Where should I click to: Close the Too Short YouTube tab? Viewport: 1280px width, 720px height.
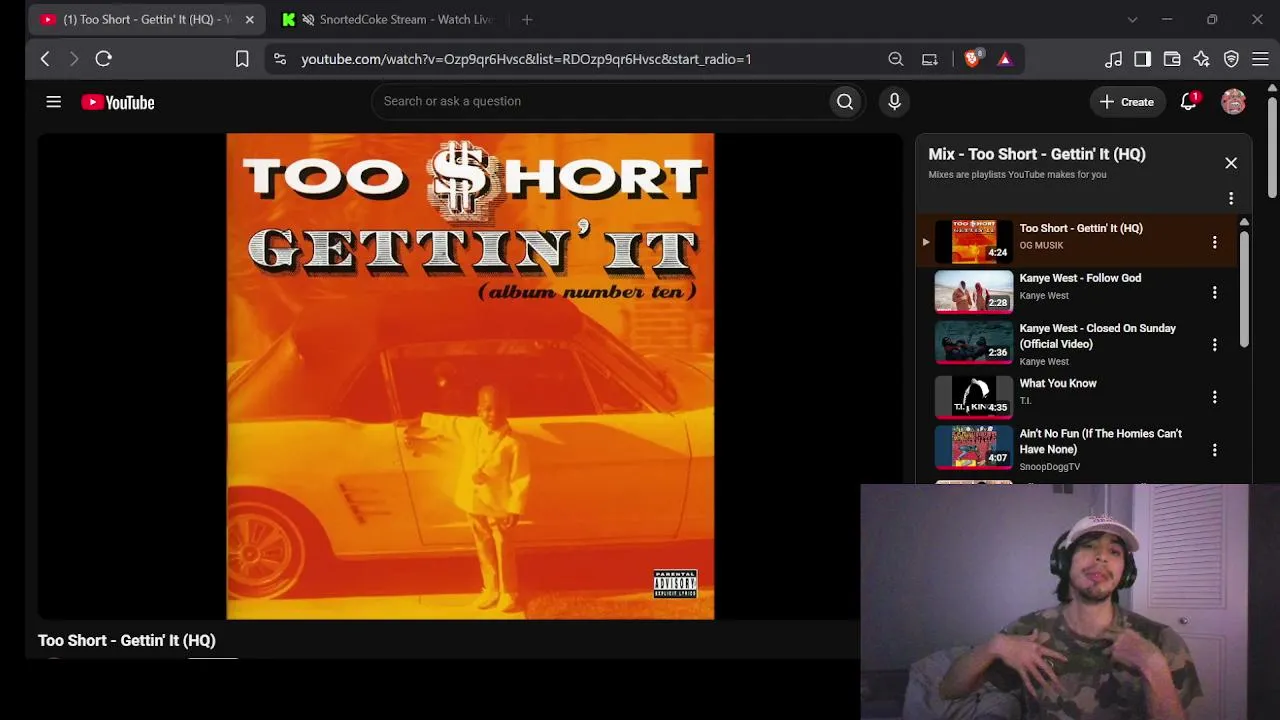[250, 19]
